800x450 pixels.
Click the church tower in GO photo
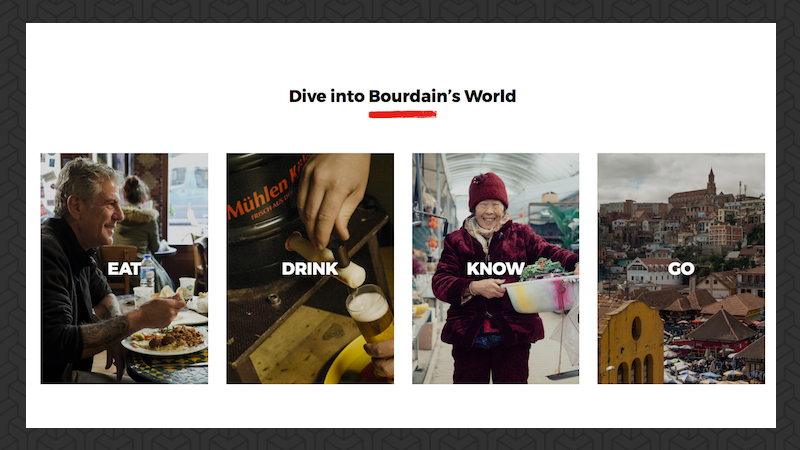tap(711, 183)
